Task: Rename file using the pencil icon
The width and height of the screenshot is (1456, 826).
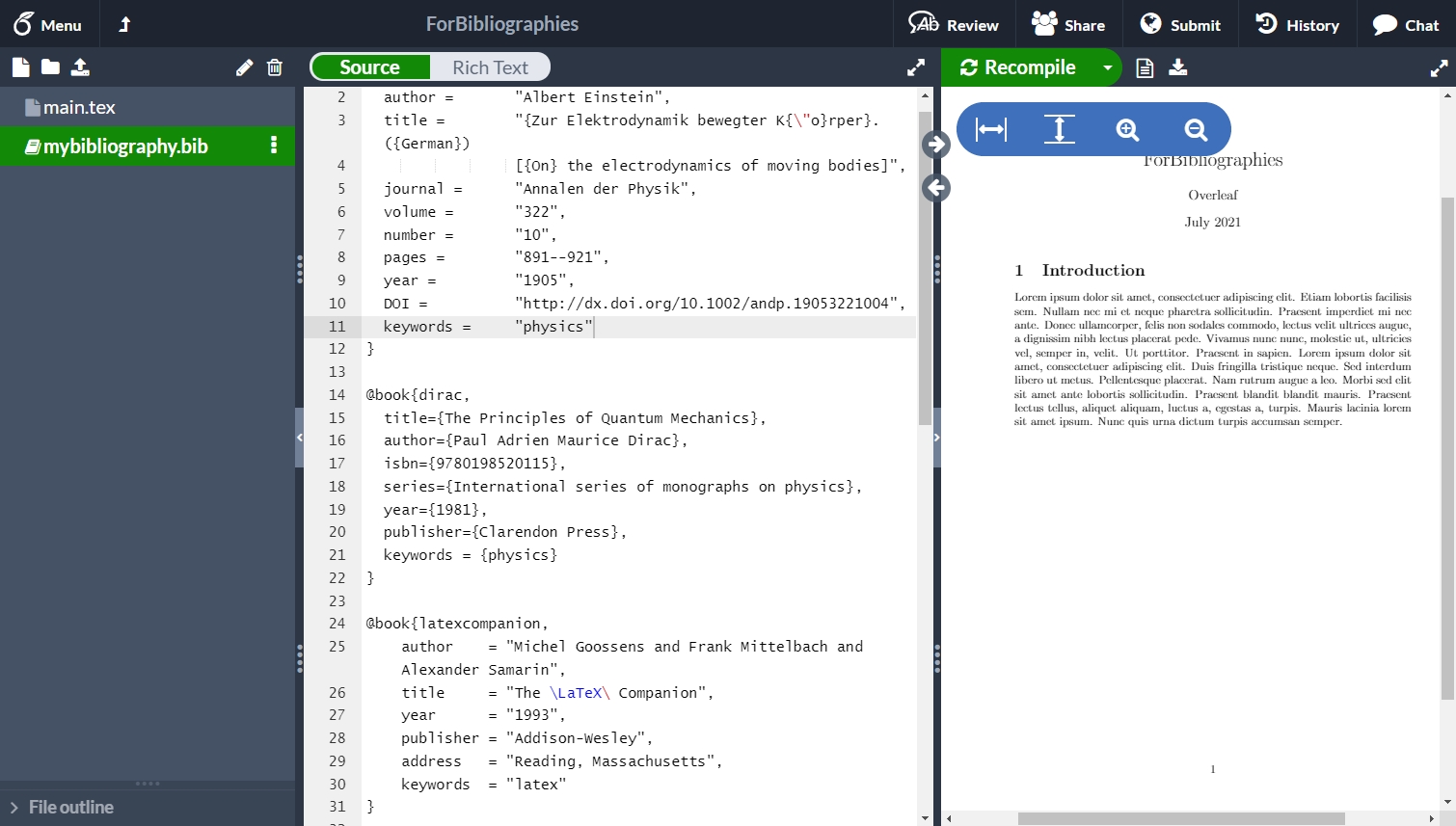Action: pyautogui.click(x=244, y=67)
